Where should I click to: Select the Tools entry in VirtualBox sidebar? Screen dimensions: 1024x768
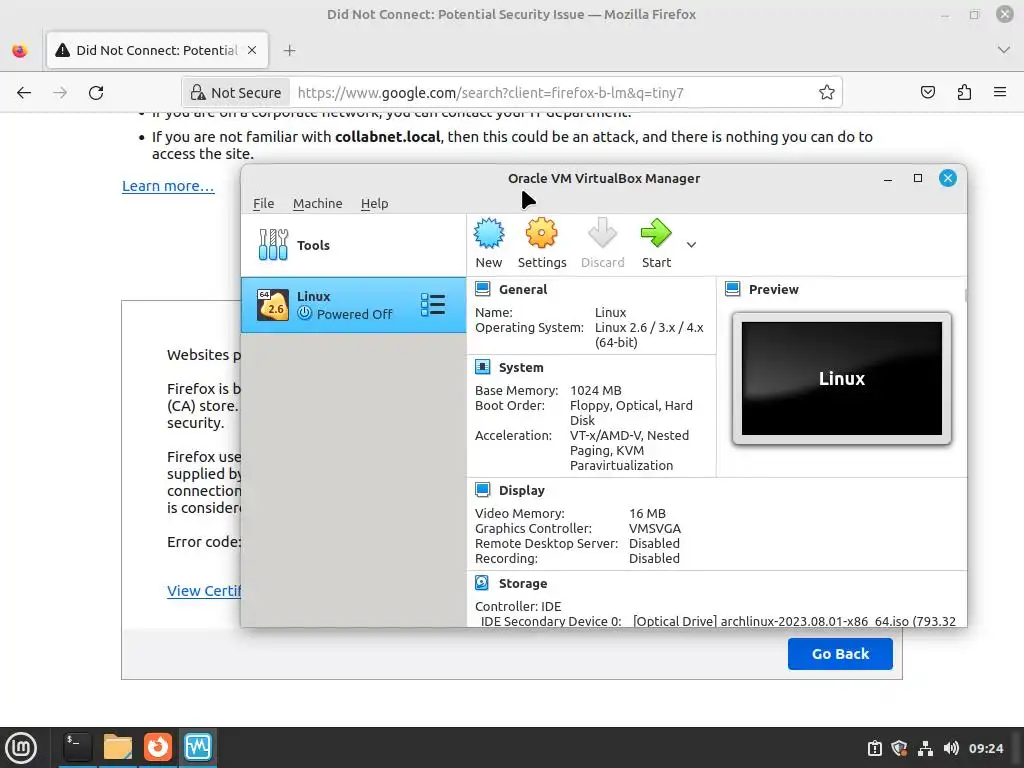[x=353, y=245]
